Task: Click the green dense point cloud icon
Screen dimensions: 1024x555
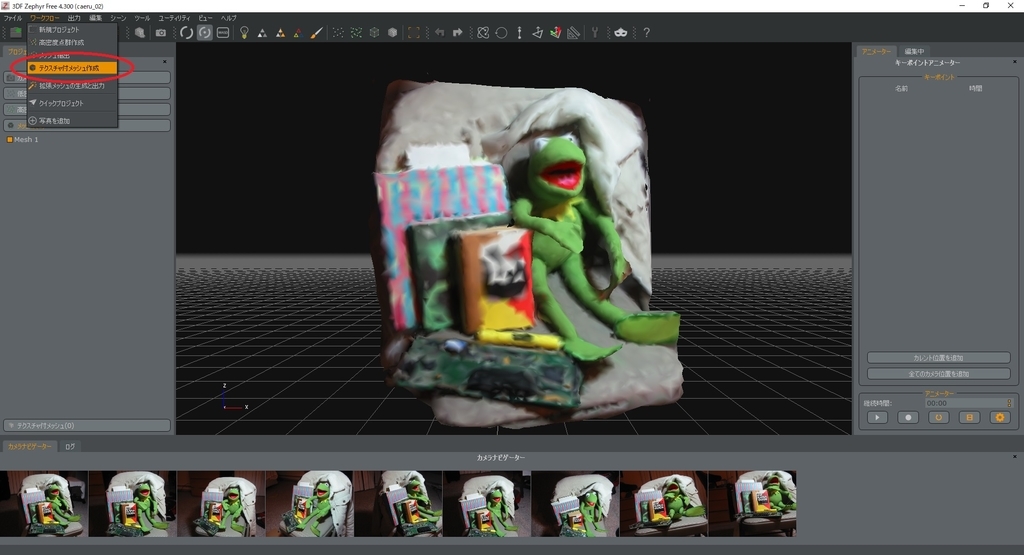Action: pyautogui.click(x=356, y=33)
